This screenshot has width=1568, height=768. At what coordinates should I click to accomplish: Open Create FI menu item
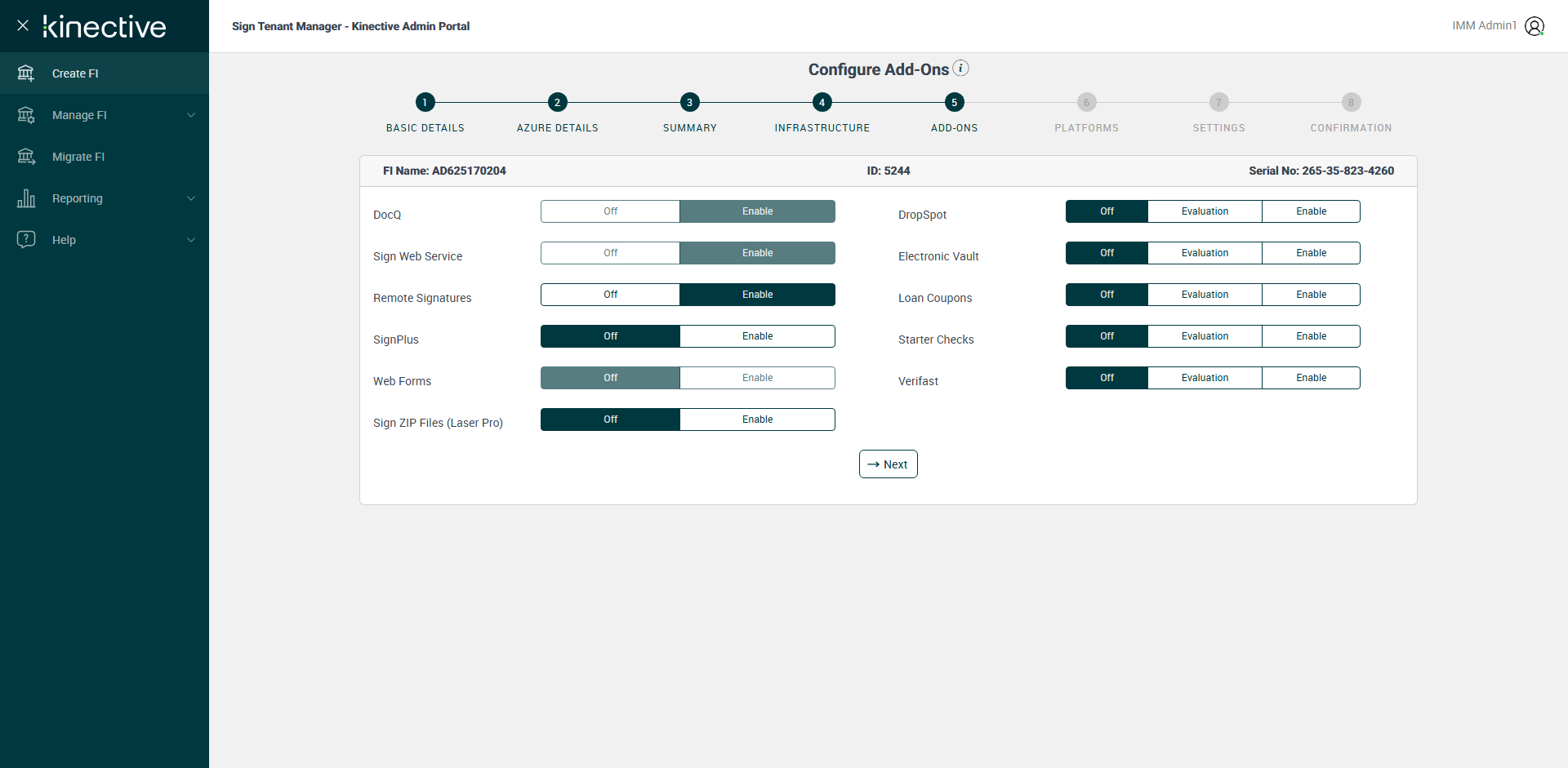tap(105, 73)
